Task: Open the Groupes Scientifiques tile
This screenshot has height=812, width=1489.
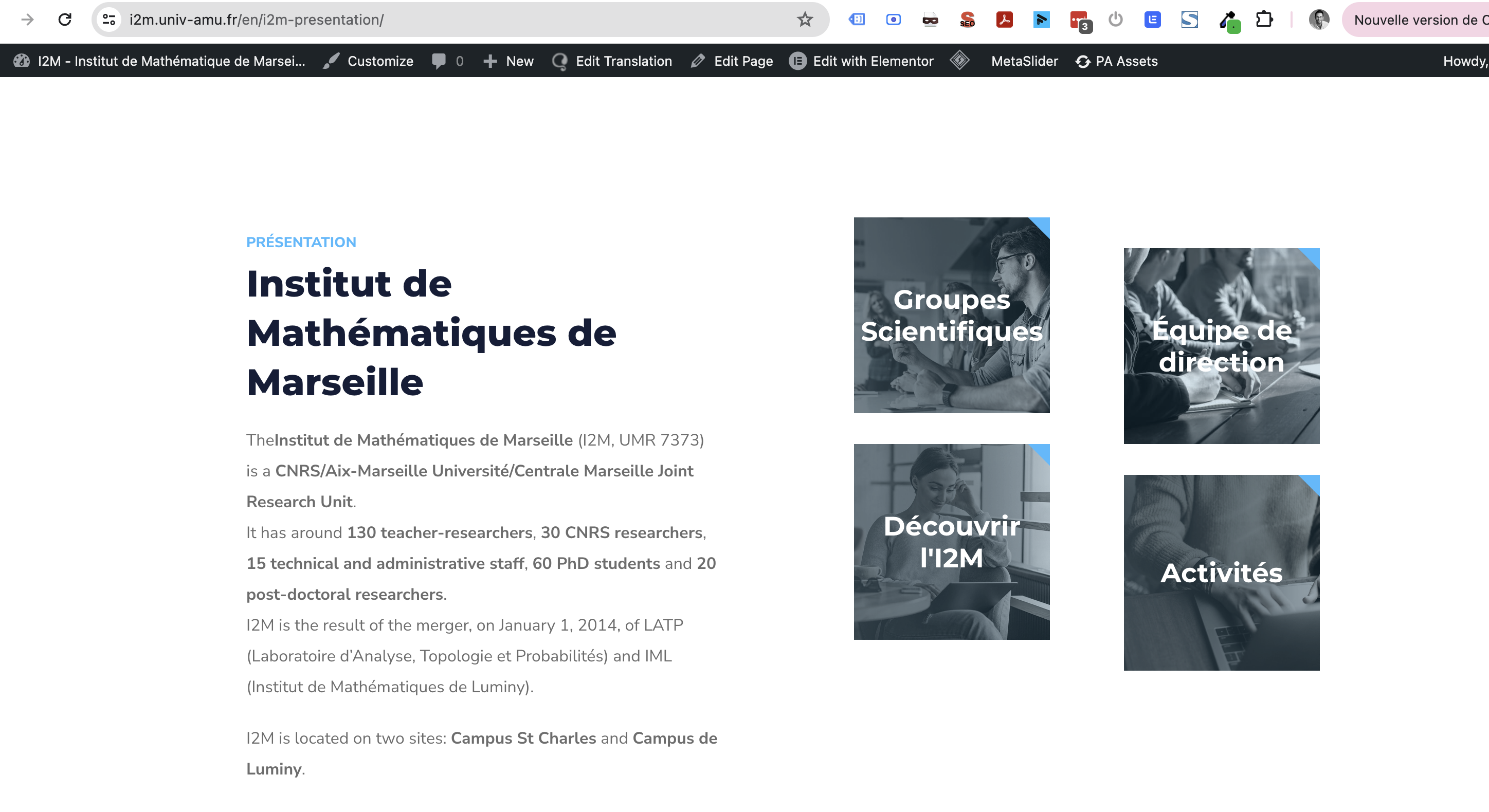Action: (951, 315)
